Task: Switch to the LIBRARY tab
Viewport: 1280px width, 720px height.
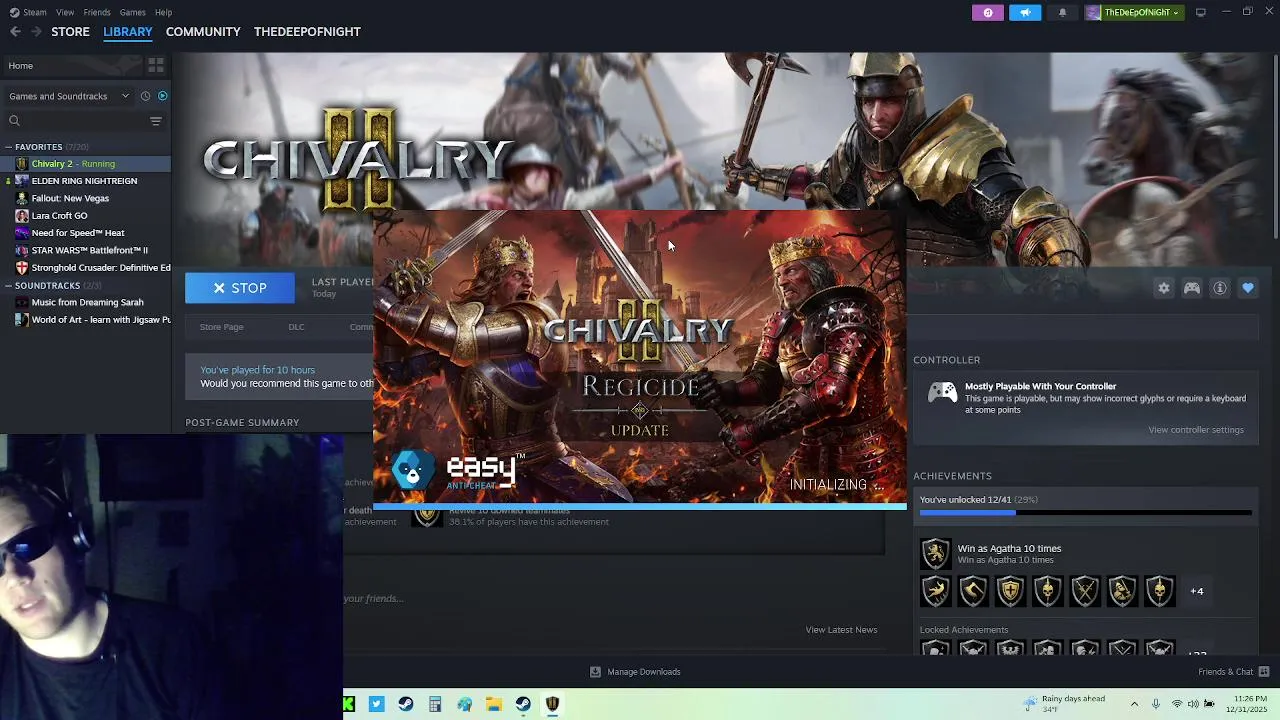Action: [128, 32]
